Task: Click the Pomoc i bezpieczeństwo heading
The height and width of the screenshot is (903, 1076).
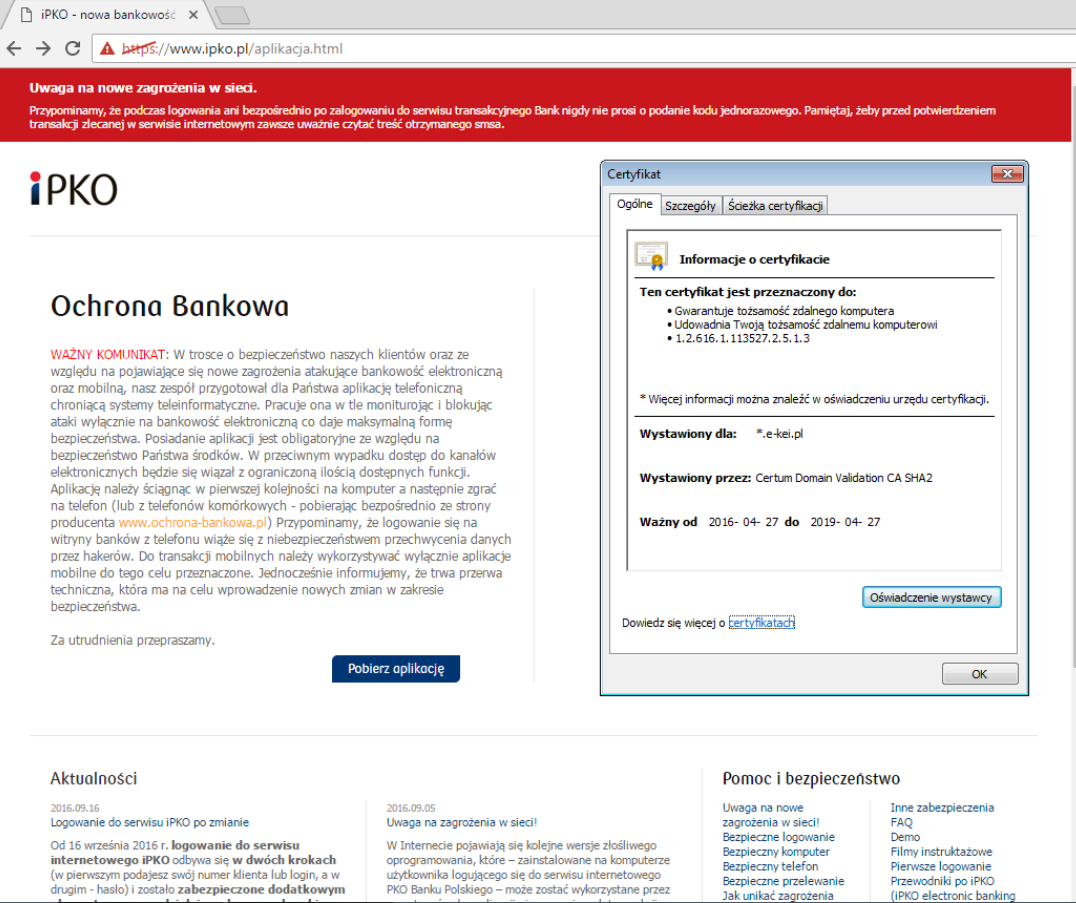Action: pos(811,779)
